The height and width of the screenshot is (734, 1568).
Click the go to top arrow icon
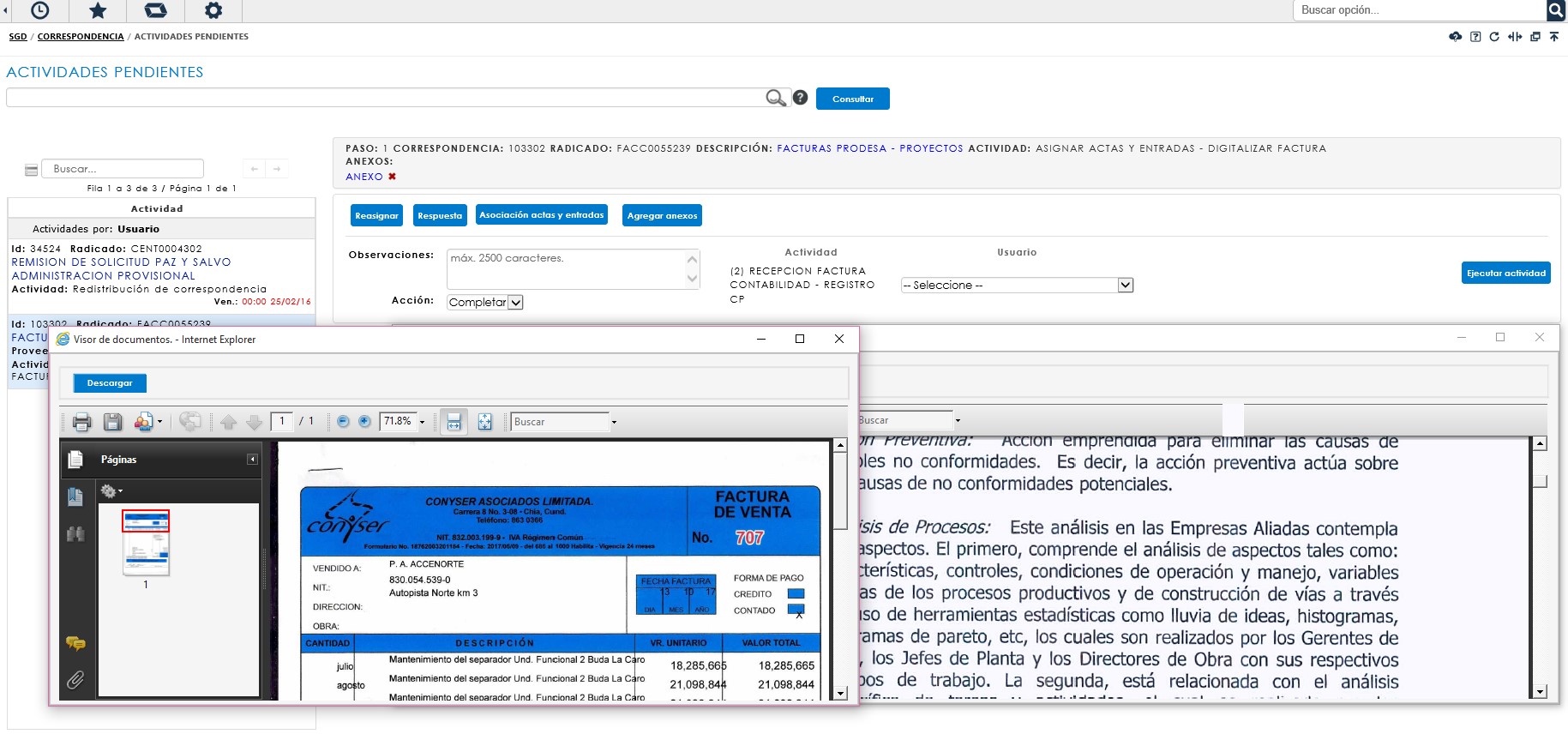coord(1554,37)
